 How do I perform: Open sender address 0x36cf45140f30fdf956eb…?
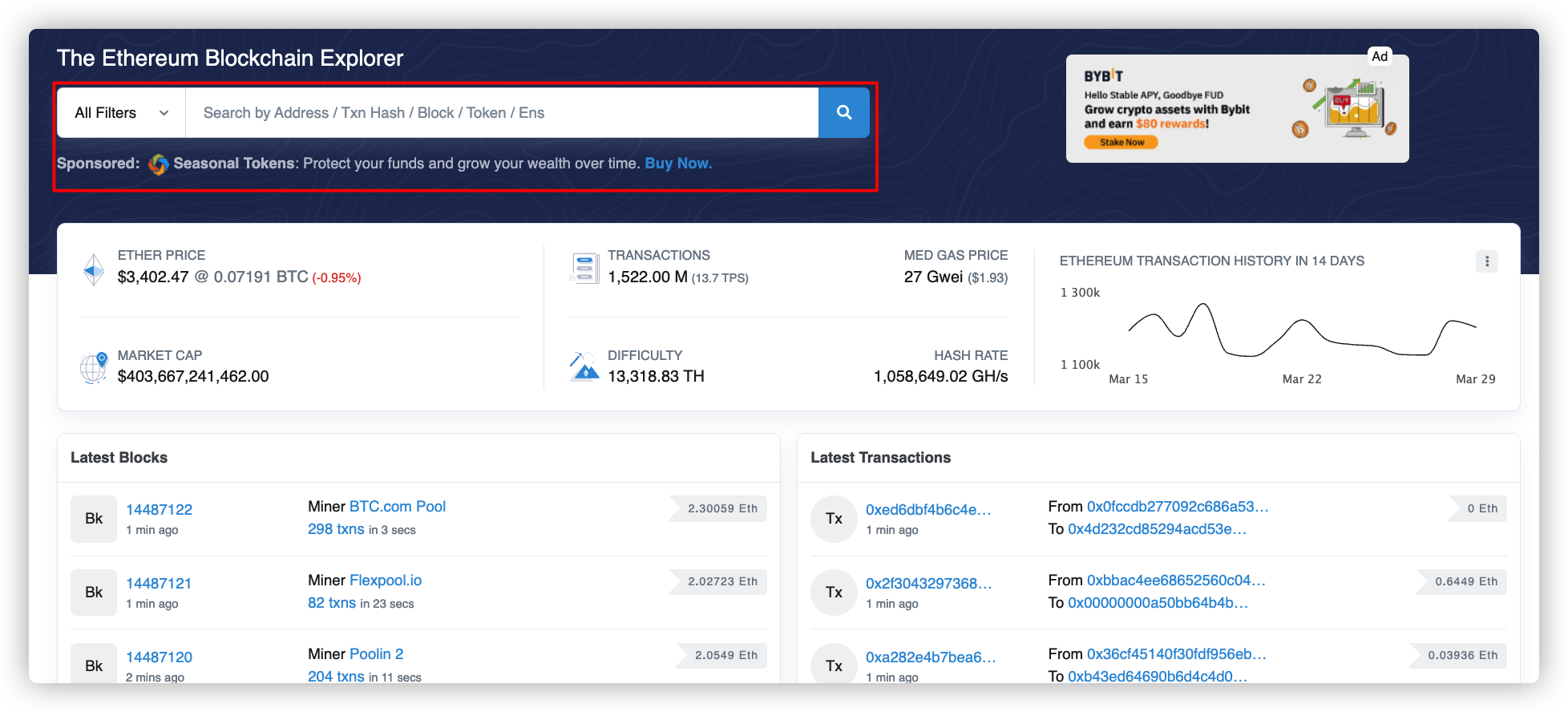tap(1177, 653)
